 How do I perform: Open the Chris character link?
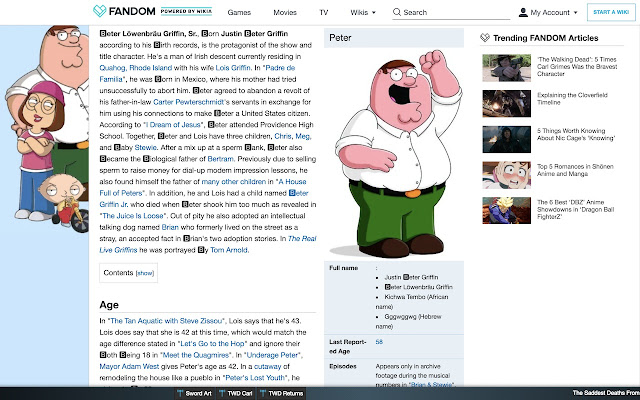[x=283, y=136]
